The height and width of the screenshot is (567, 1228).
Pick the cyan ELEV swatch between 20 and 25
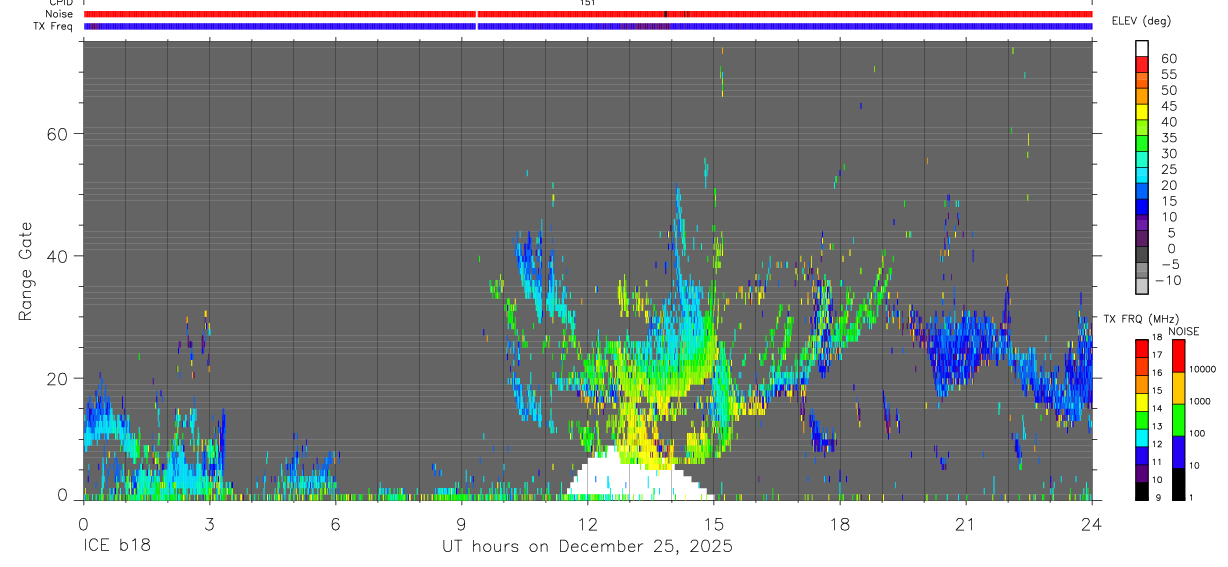1142,176
